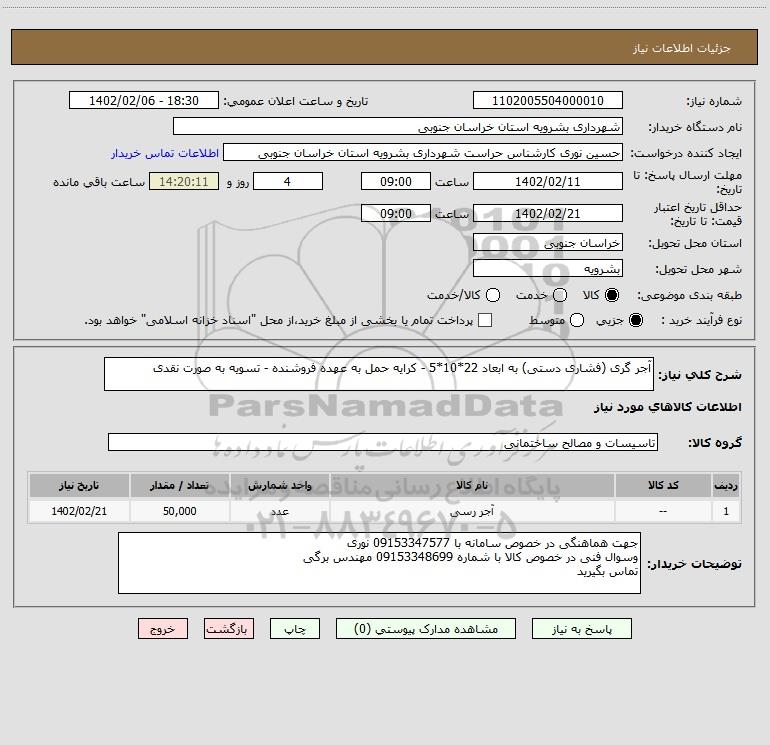This screenshot has width=770, height=745.
Task: Select the کالا/خدمت radio button
Action: point(493,295)
